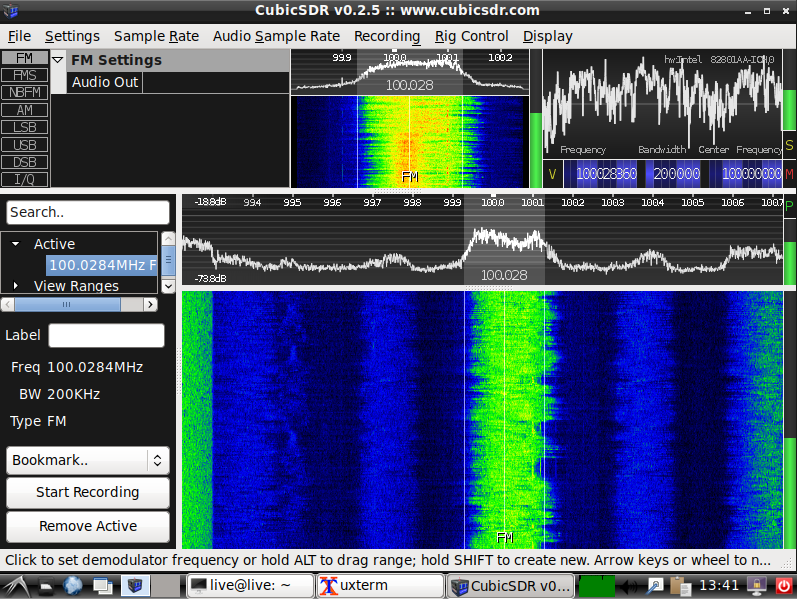Open the Audio Sample Rate menu

[x=276, y=36]
